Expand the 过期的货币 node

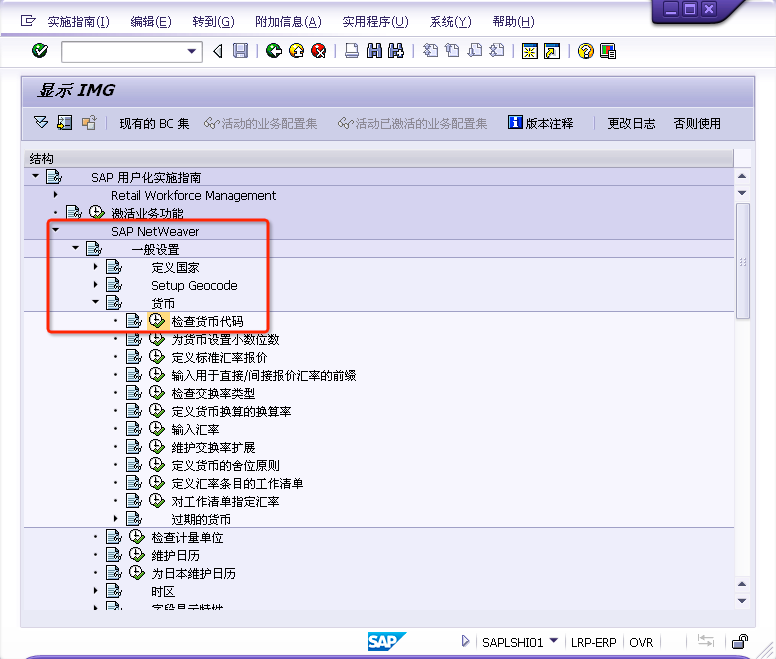pos(115,518)
